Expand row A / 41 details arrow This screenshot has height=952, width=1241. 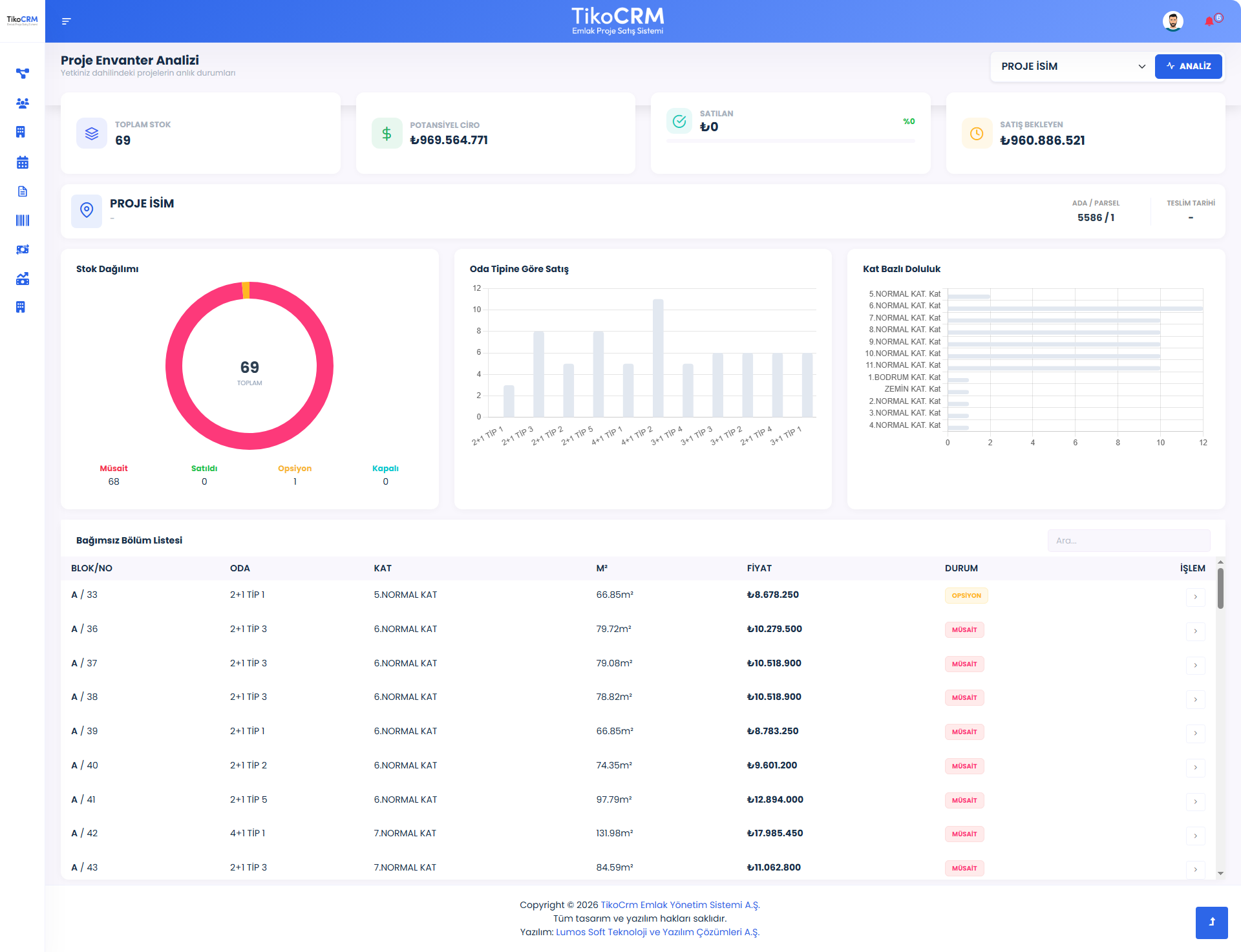[1195, 801]
